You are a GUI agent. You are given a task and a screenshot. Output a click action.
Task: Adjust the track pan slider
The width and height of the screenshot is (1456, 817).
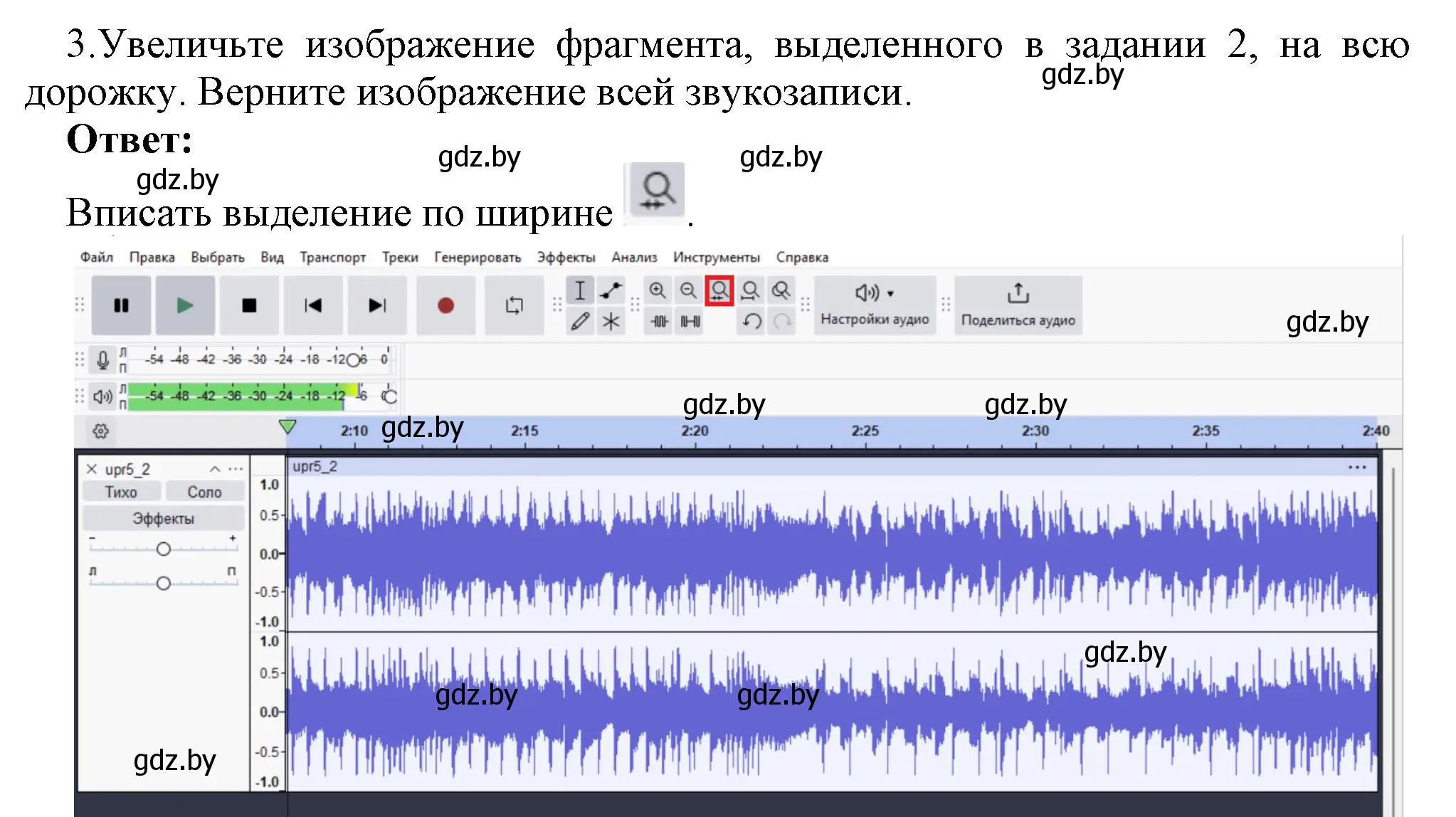pos(164,583)
